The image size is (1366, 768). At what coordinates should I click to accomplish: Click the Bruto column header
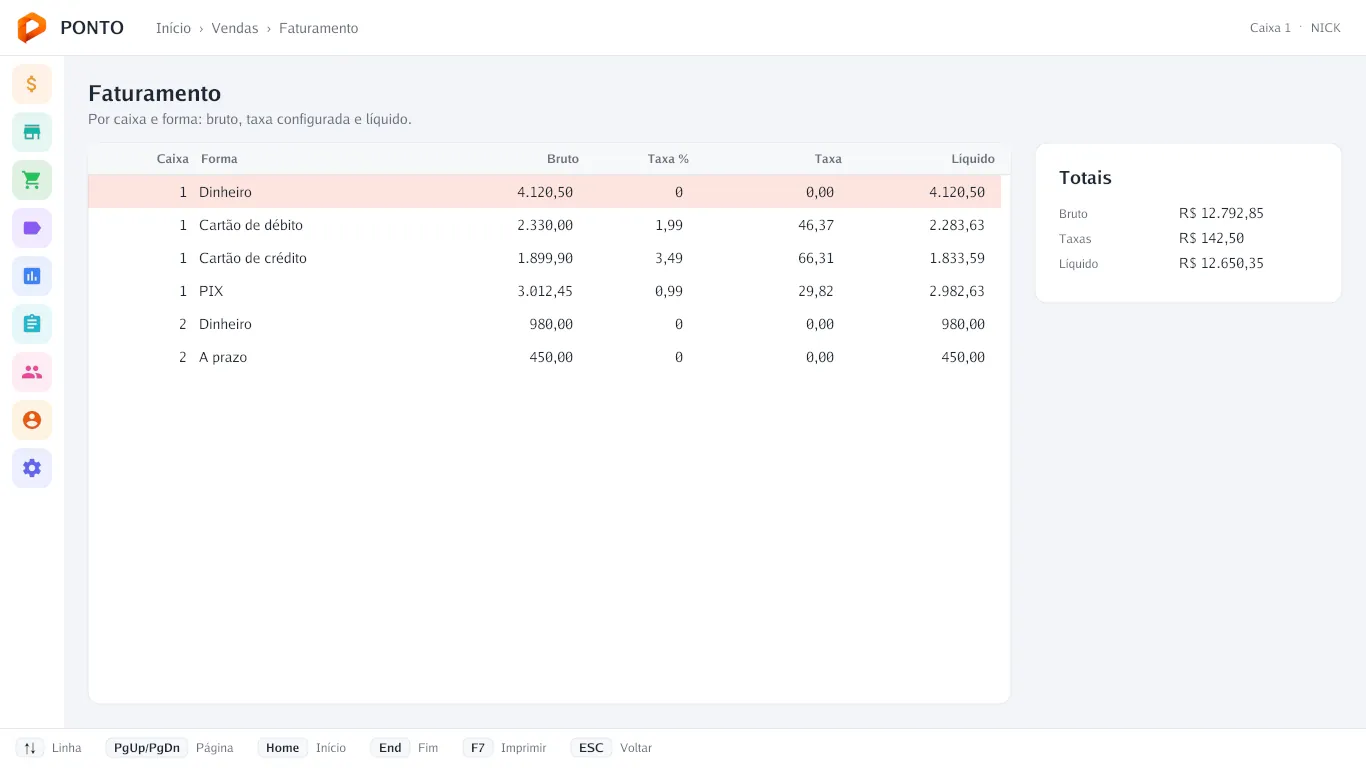(563, 159)
